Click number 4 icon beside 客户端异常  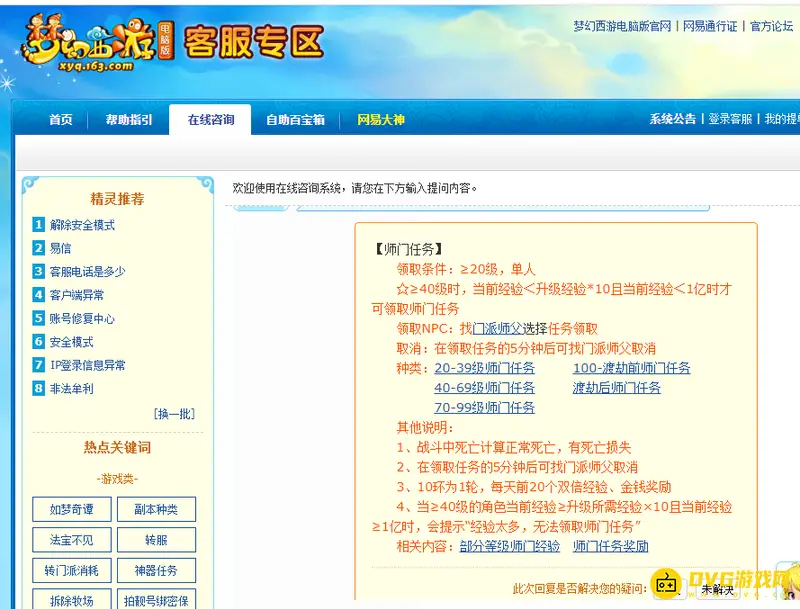click(x=39, y=295)
